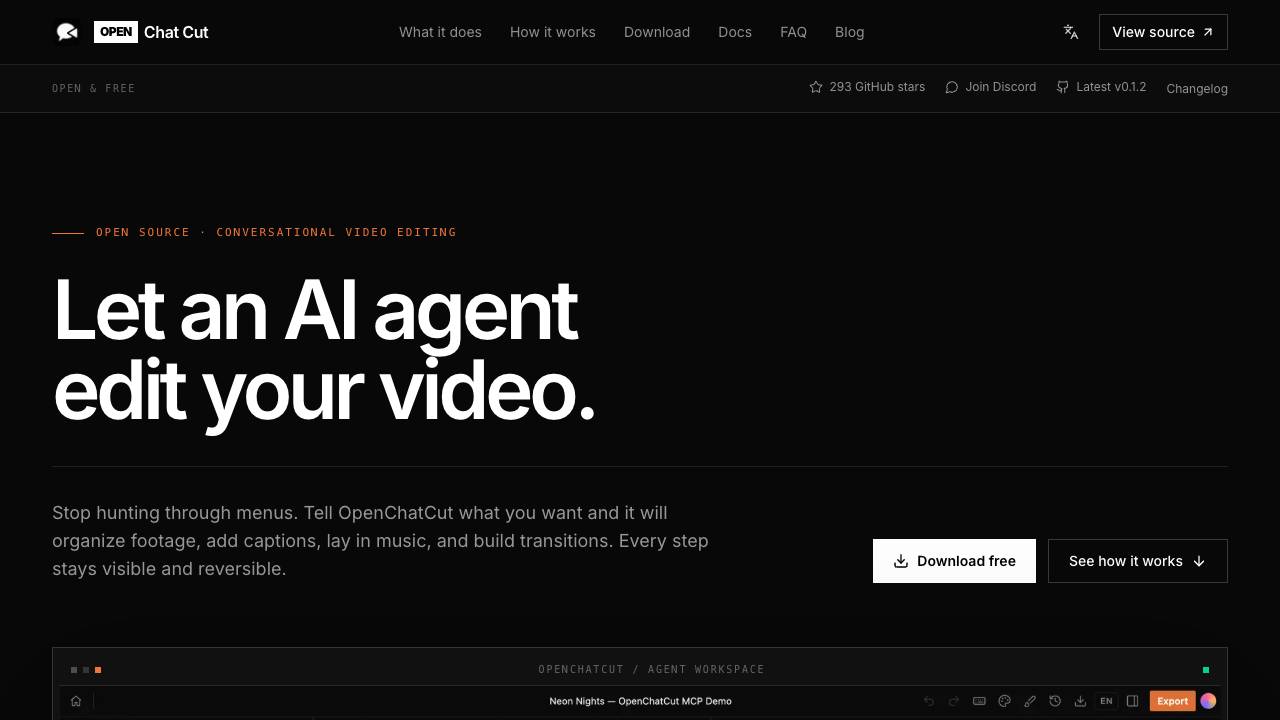The image size is (1280, 720).
Task: Open keyboard shortcuts icon in the demo toolbar
Action: tap(979, 701)
